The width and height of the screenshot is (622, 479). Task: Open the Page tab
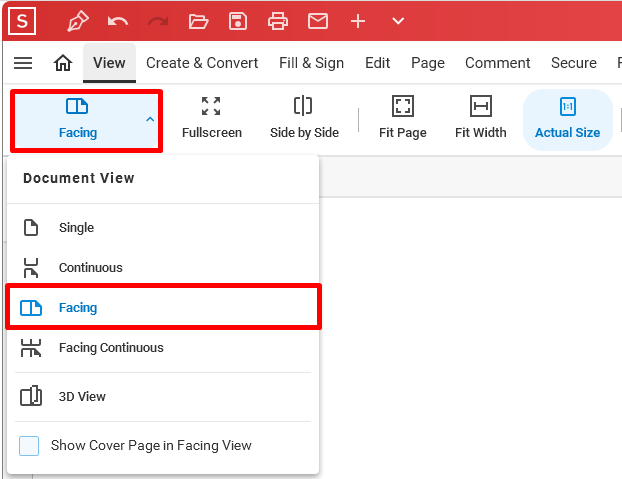coord(428,63)
